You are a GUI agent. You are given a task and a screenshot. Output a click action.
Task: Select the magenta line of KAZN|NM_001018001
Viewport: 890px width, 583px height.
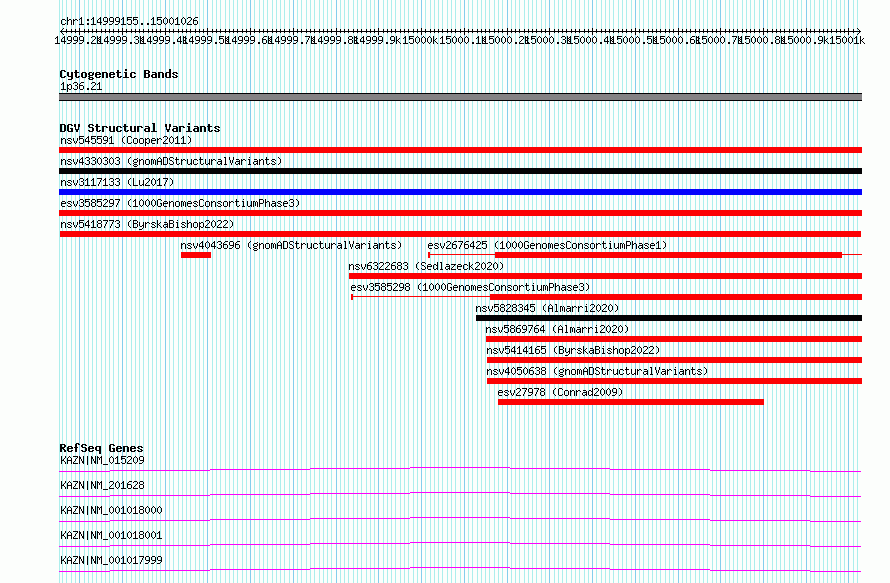(x=460, y=544)
